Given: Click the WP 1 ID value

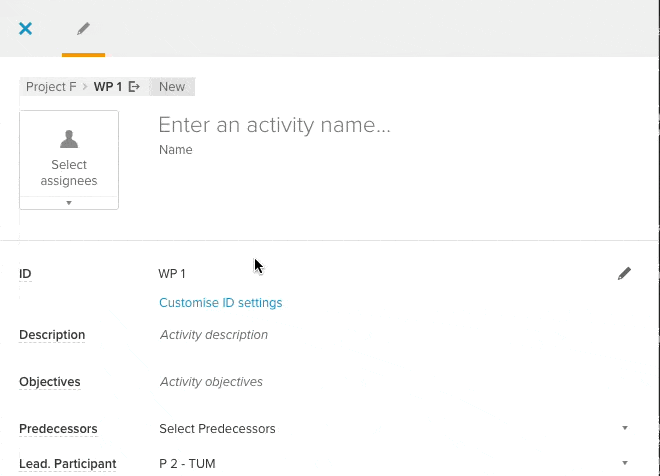Looking at the screenshot, I should [172, 274].
